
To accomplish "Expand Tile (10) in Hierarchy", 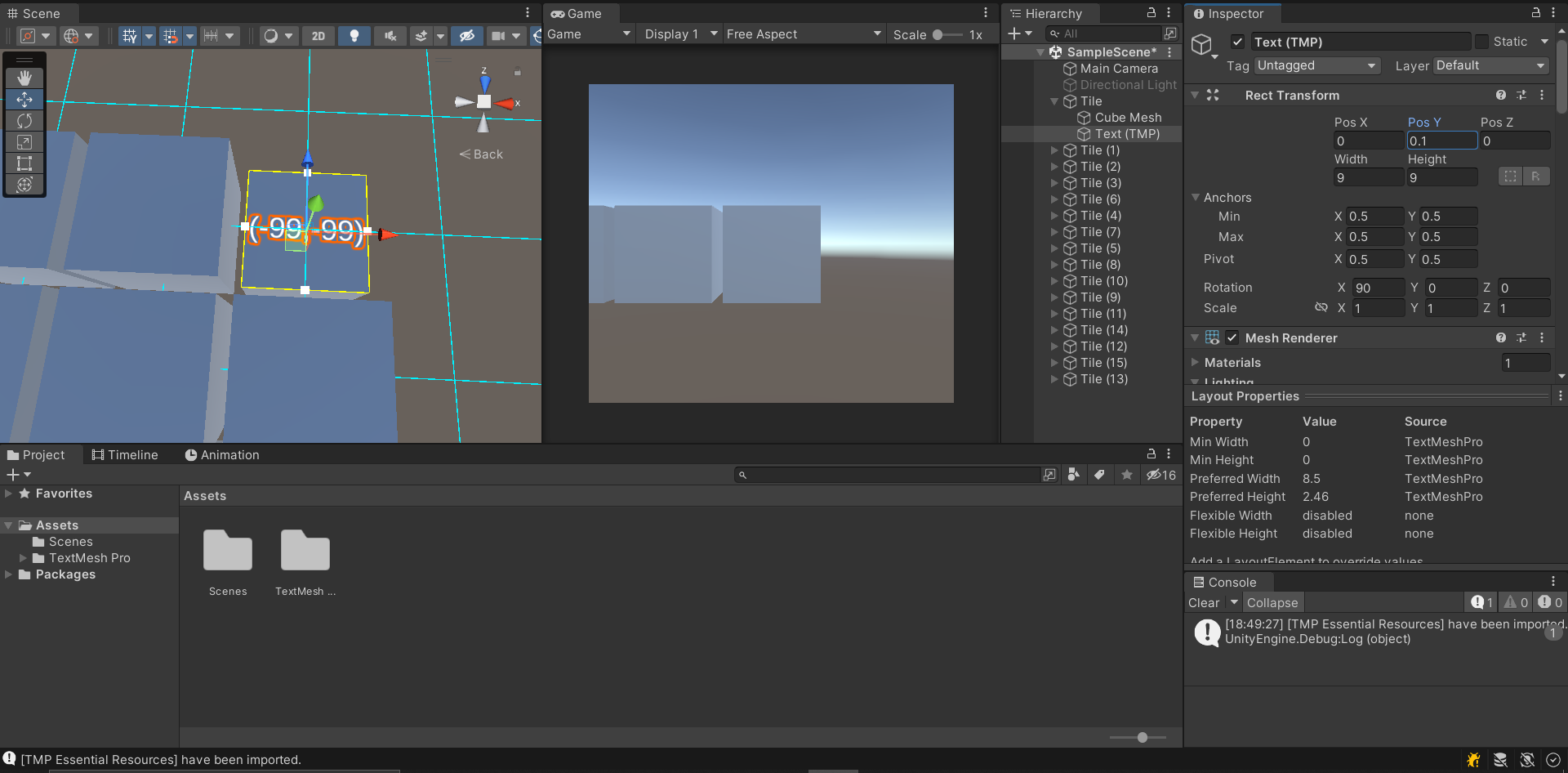I will click(x=1054, y=281).
